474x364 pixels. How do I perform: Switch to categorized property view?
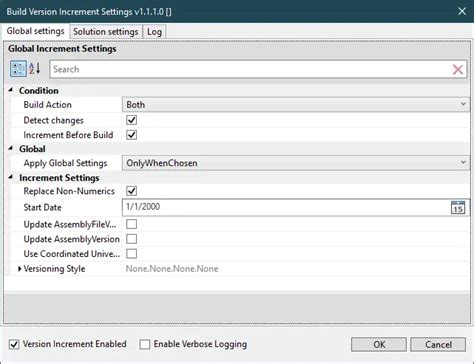pyautogui.click(x=18, y=69)
